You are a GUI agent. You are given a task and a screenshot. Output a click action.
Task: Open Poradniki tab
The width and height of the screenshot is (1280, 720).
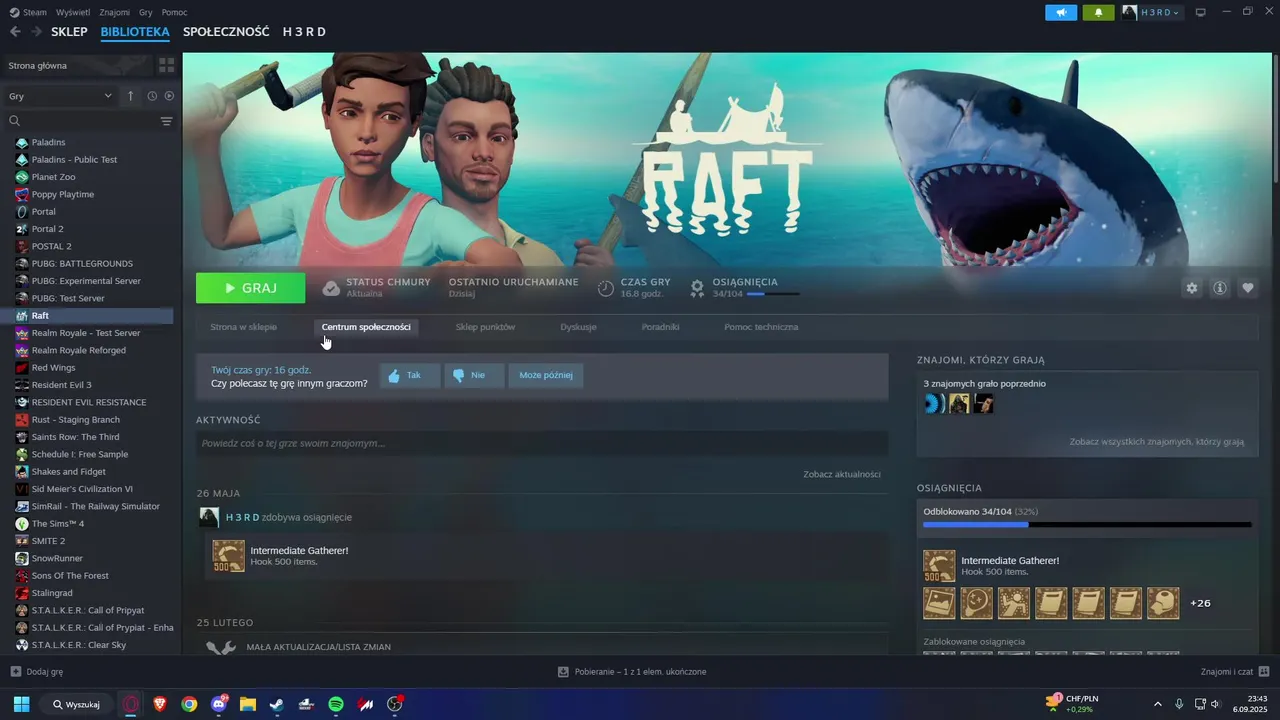(660, 327)
